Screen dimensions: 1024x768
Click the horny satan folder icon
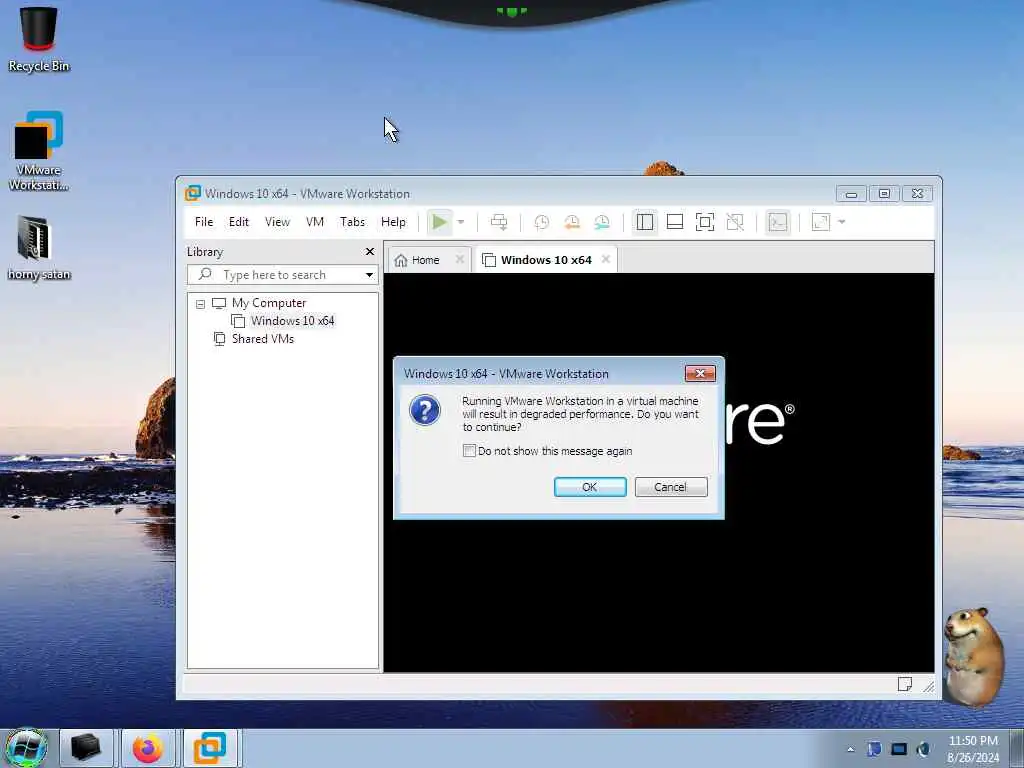click(x=39, y=248)
